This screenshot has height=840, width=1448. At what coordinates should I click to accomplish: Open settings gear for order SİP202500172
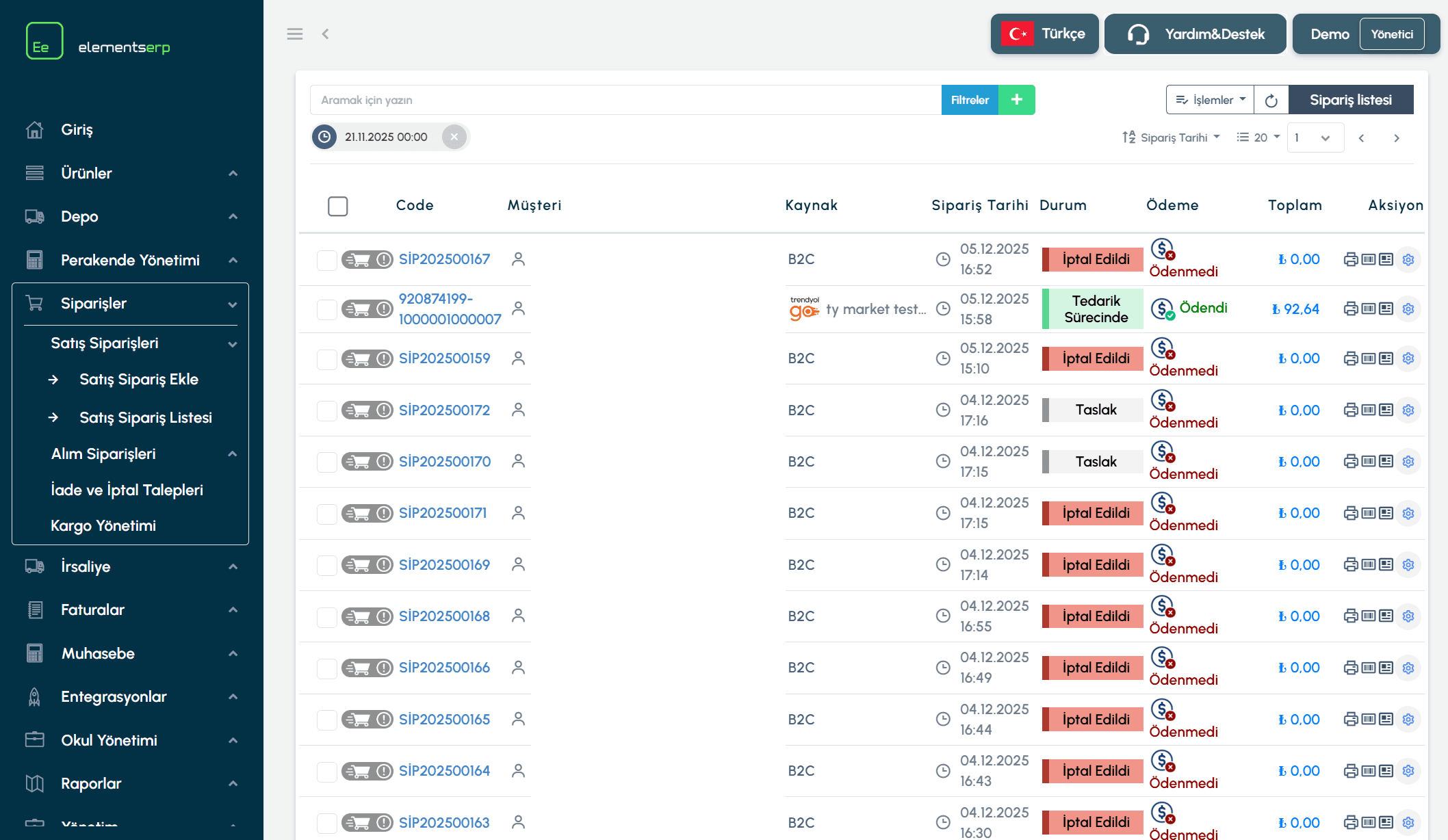(1408, 410)
